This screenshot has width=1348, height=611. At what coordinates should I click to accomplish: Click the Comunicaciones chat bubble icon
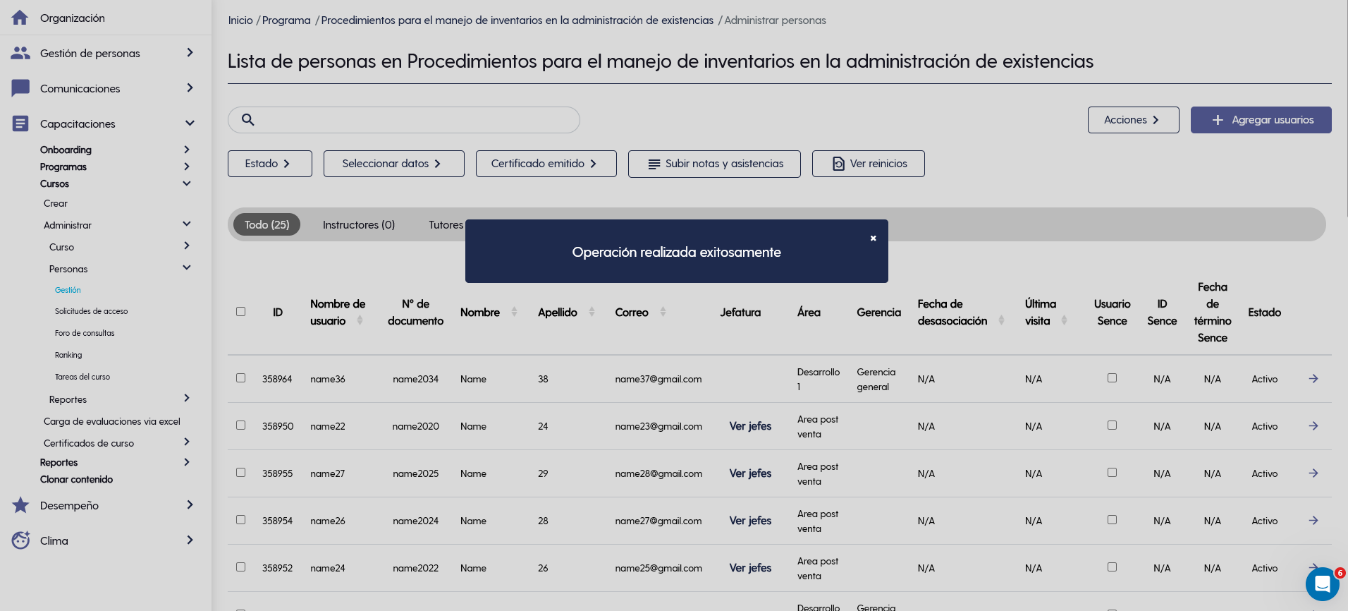tap(20, 88)
